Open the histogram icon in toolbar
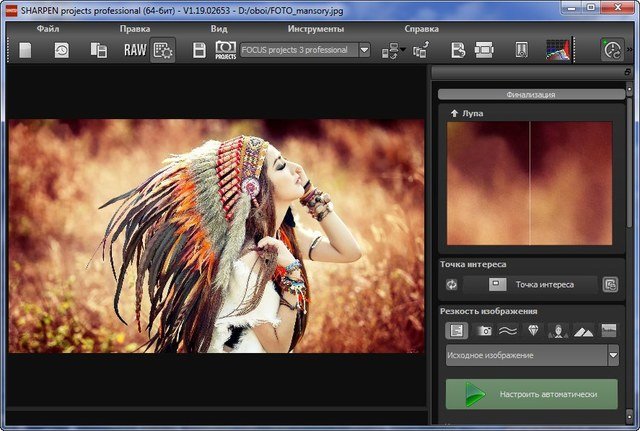The width and height of the screenshot is (640, 431). point(558,50)
